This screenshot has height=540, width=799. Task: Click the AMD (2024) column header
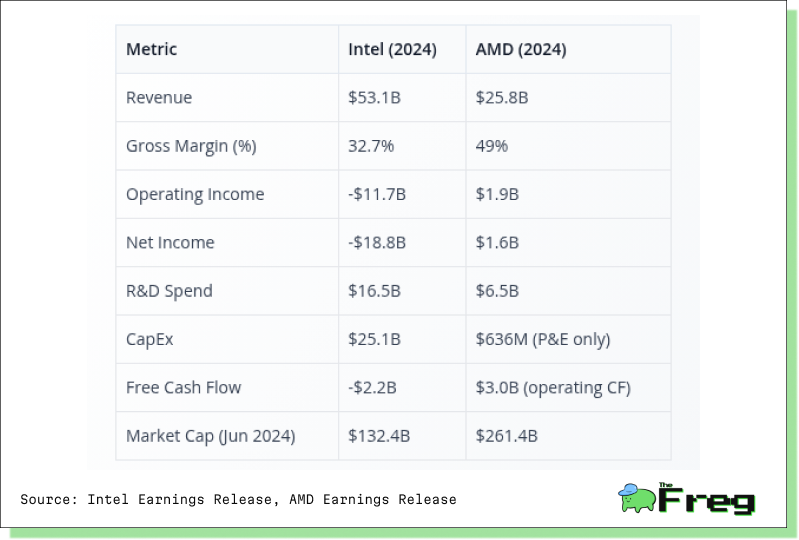520,49
